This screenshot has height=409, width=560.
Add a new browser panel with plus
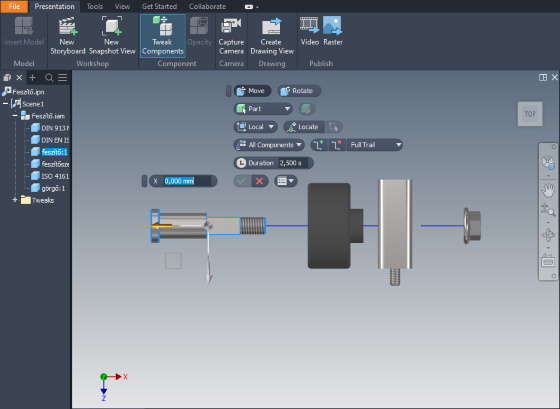[32, 77]
